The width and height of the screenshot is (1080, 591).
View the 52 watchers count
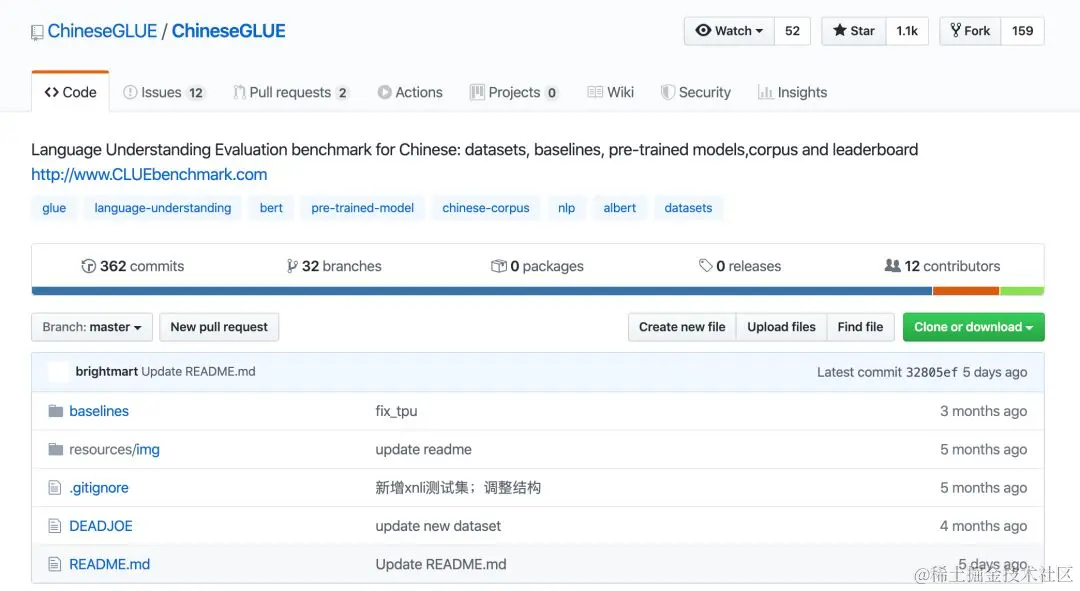tap(792, 31)
